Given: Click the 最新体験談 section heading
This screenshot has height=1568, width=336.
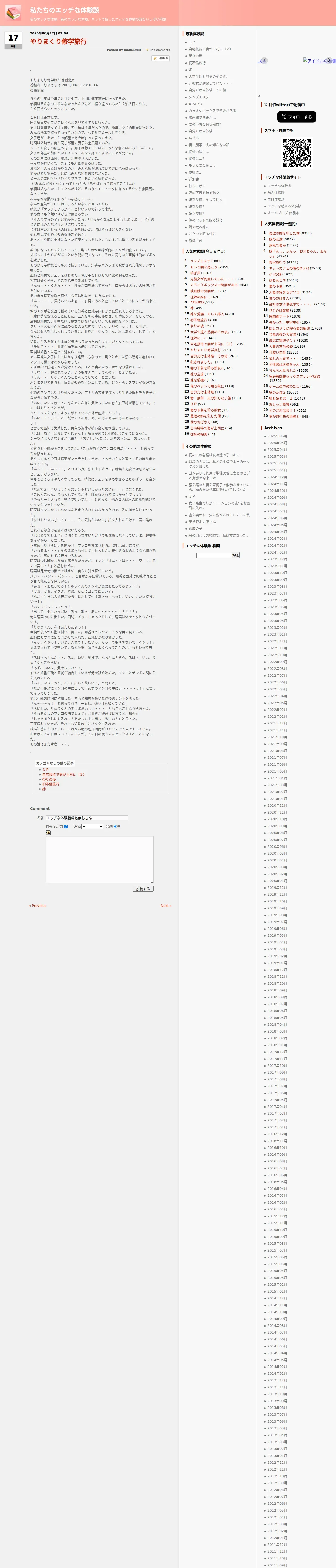Looking at the screenshot, I should click(195, 33).
